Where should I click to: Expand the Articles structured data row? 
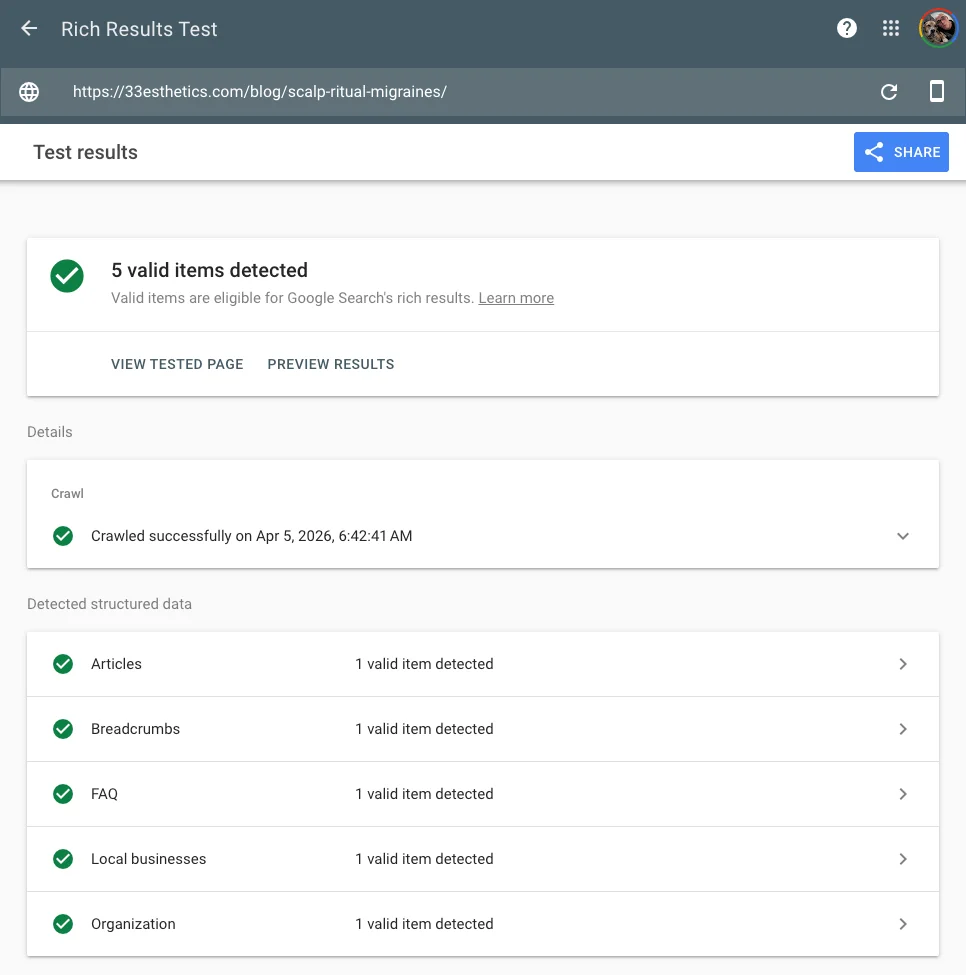903,663
